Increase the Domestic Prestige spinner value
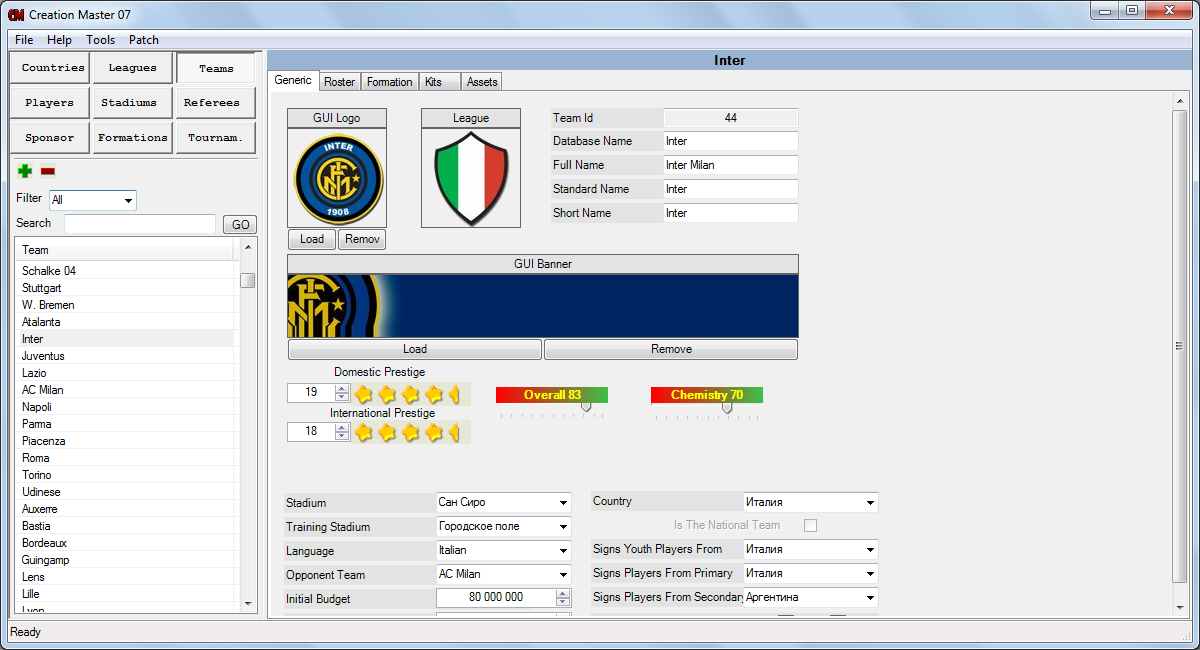This screenshot has height=650, width=1200. 342,388
